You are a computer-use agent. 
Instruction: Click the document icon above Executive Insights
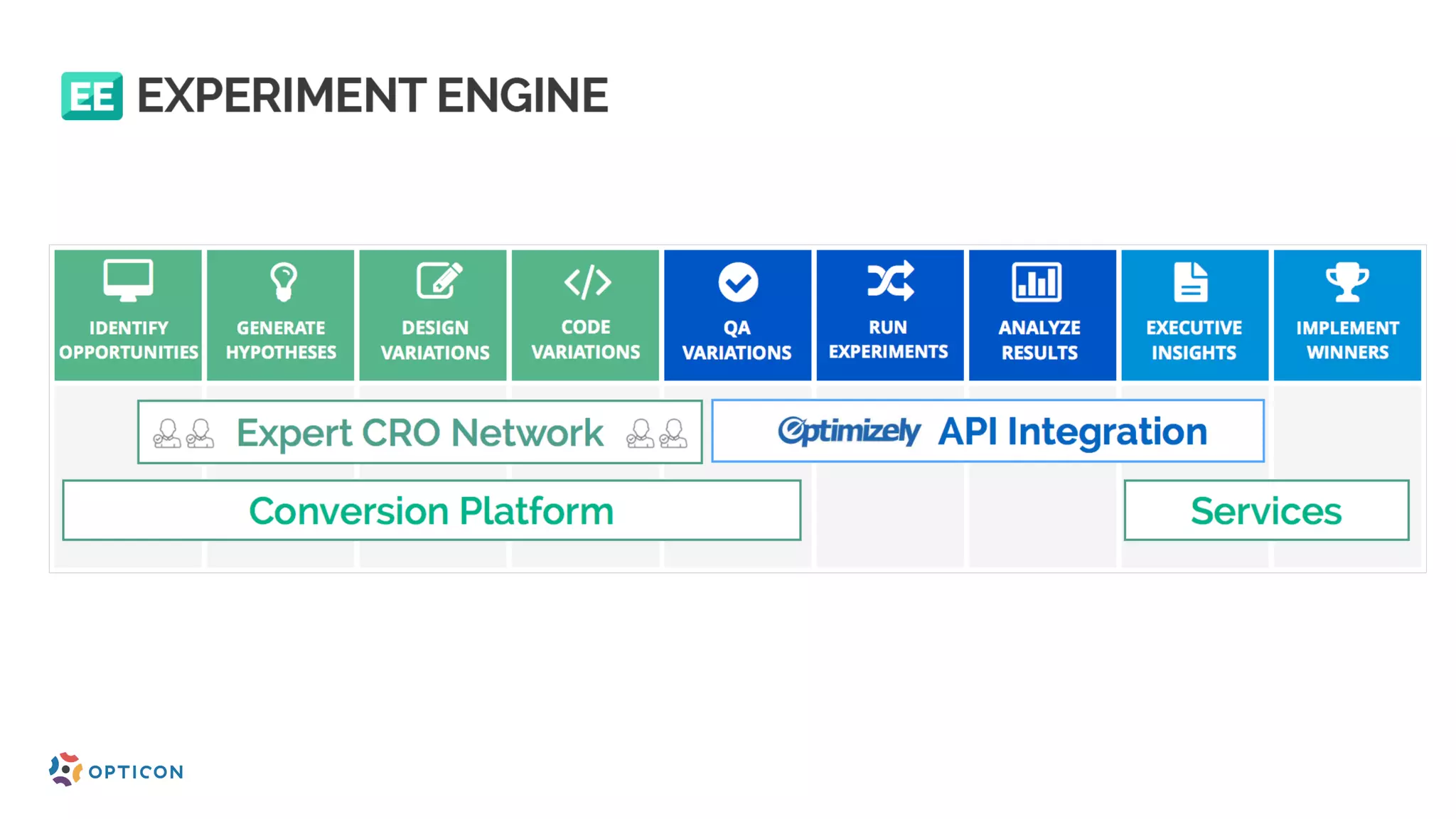tap(1191, 282)
